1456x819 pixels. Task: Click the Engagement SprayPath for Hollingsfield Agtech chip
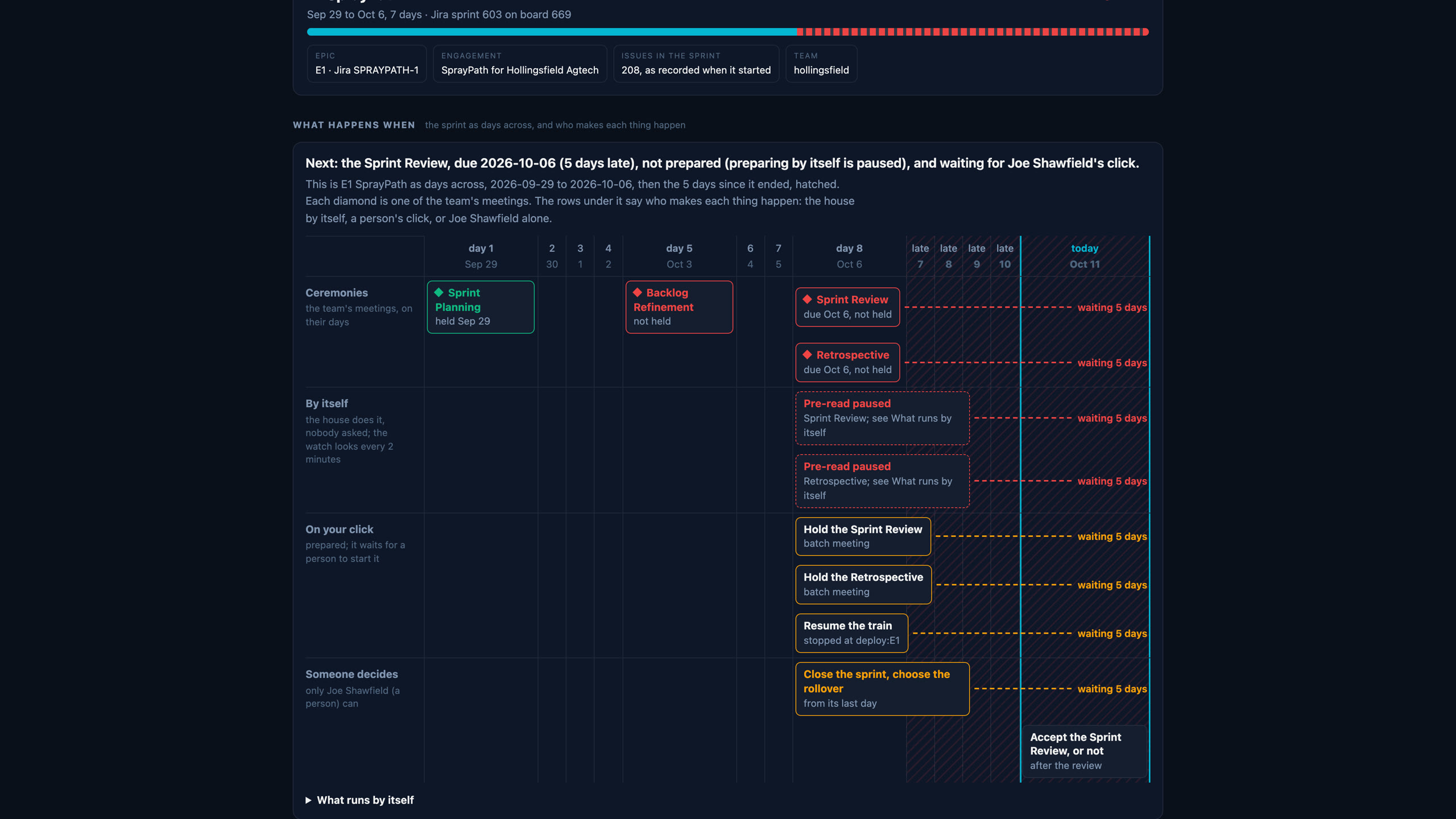[x=520, y=64]
